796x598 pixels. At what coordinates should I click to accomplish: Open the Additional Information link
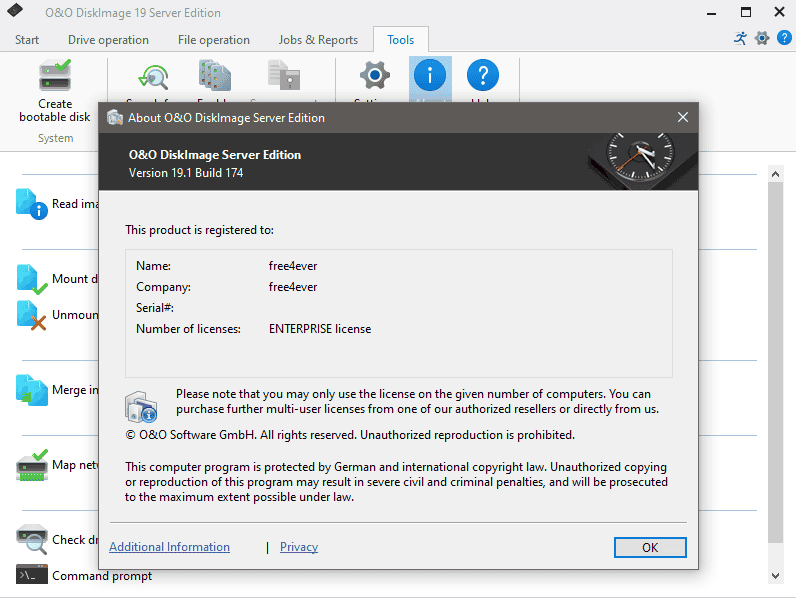coord(170,547)
